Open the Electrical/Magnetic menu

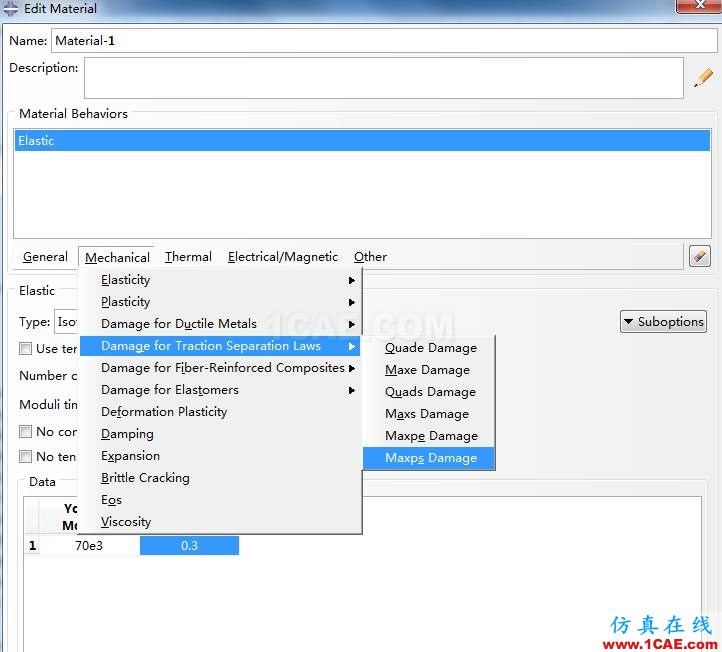[283, 256]
